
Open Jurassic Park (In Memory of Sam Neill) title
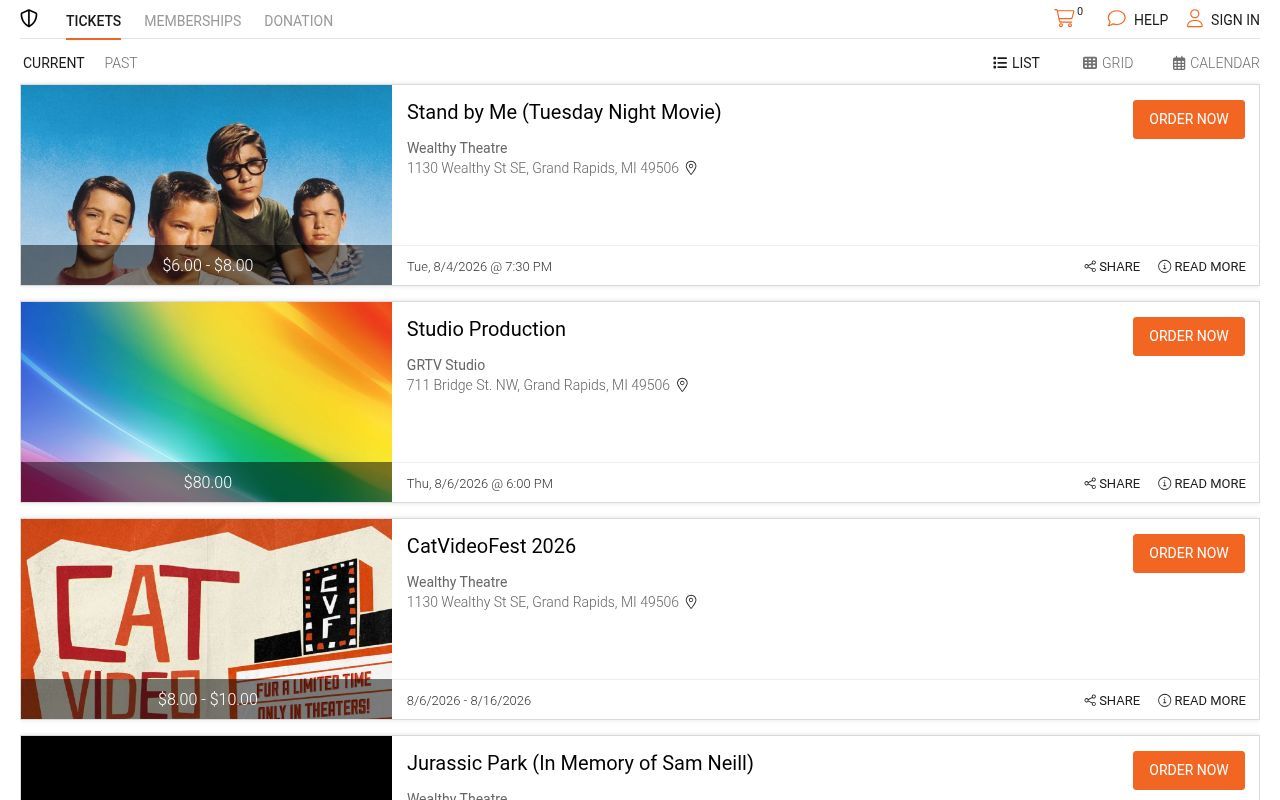(x=580, y=763)
